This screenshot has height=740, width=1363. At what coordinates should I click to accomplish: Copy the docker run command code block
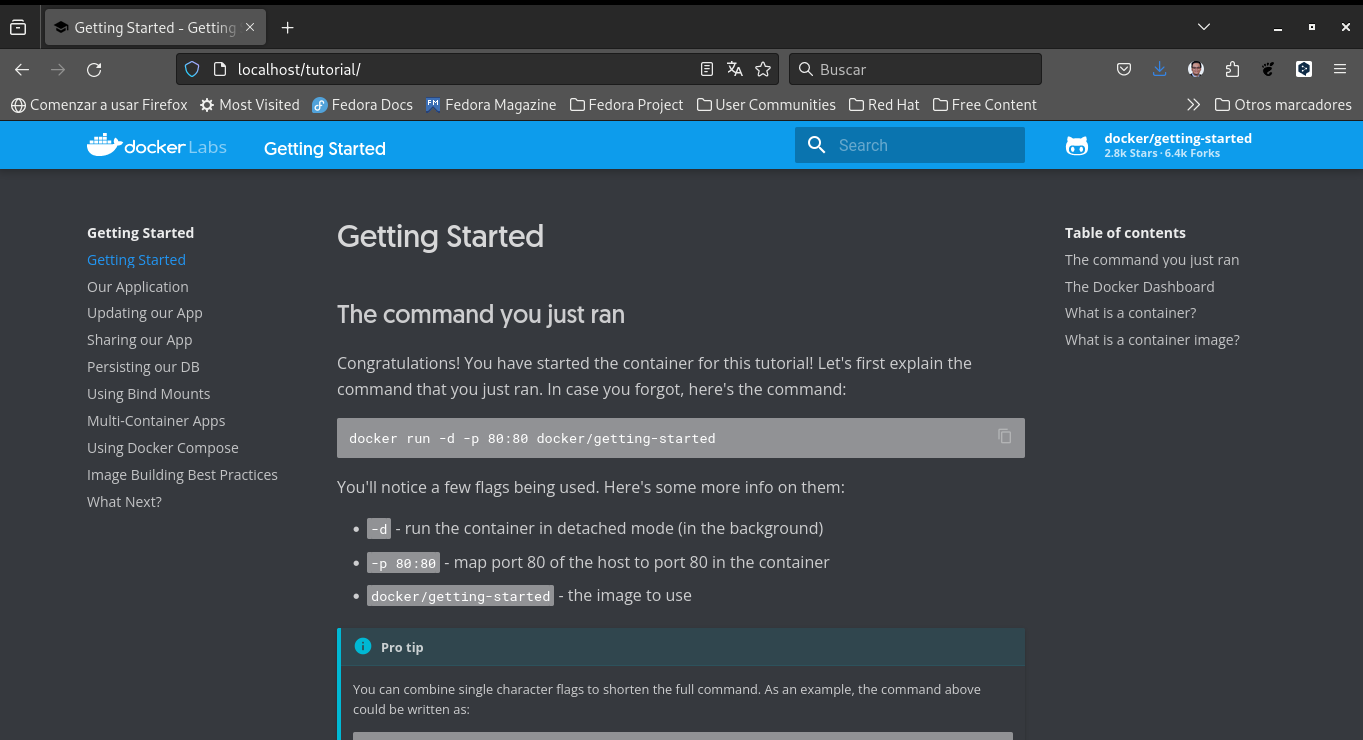point(1004,436)
